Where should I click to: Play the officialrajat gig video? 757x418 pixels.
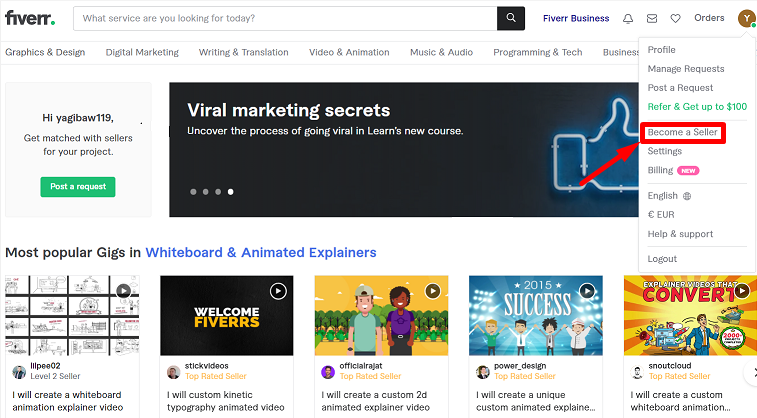tap(433, 291)
